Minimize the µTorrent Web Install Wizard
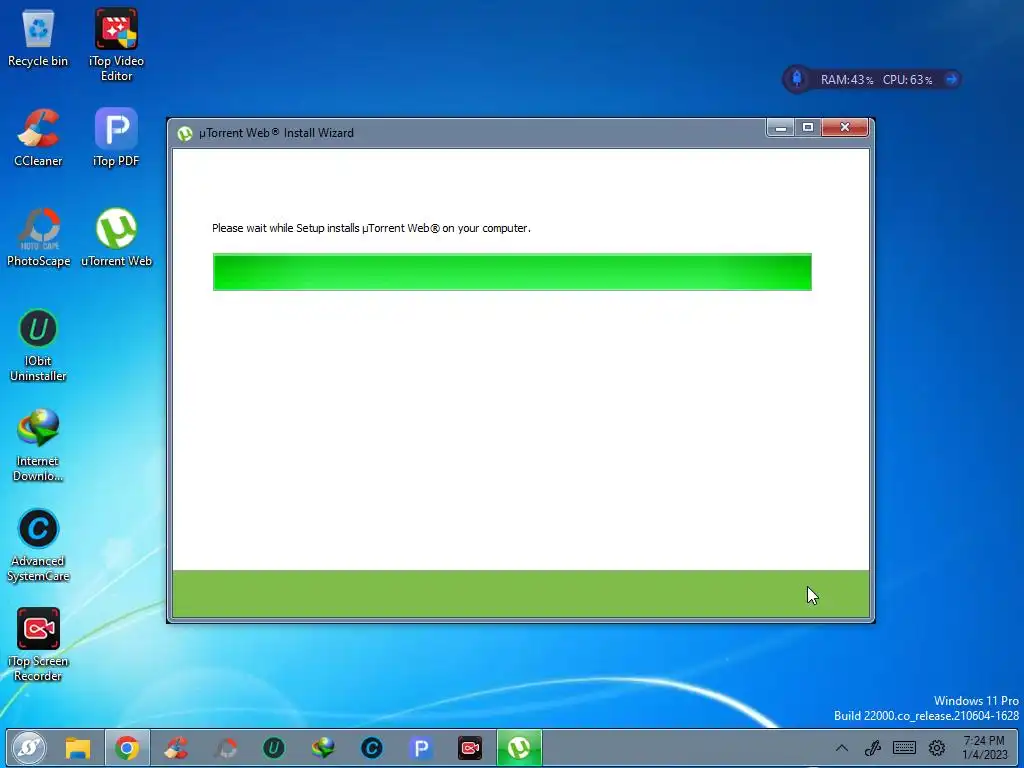 [780, 127]
